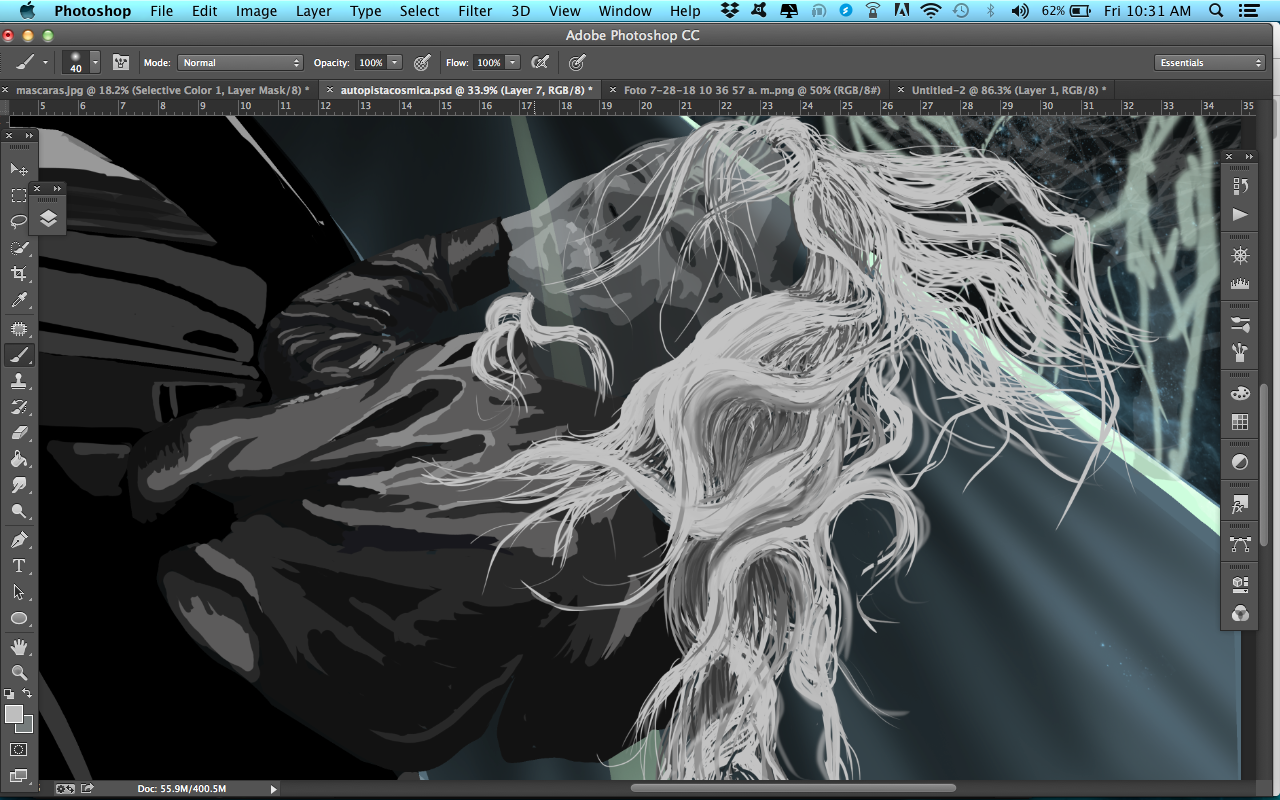This screenshot has width=1280, height=800.
Task: Select the Ellipse shape tool
Action: 19,618
